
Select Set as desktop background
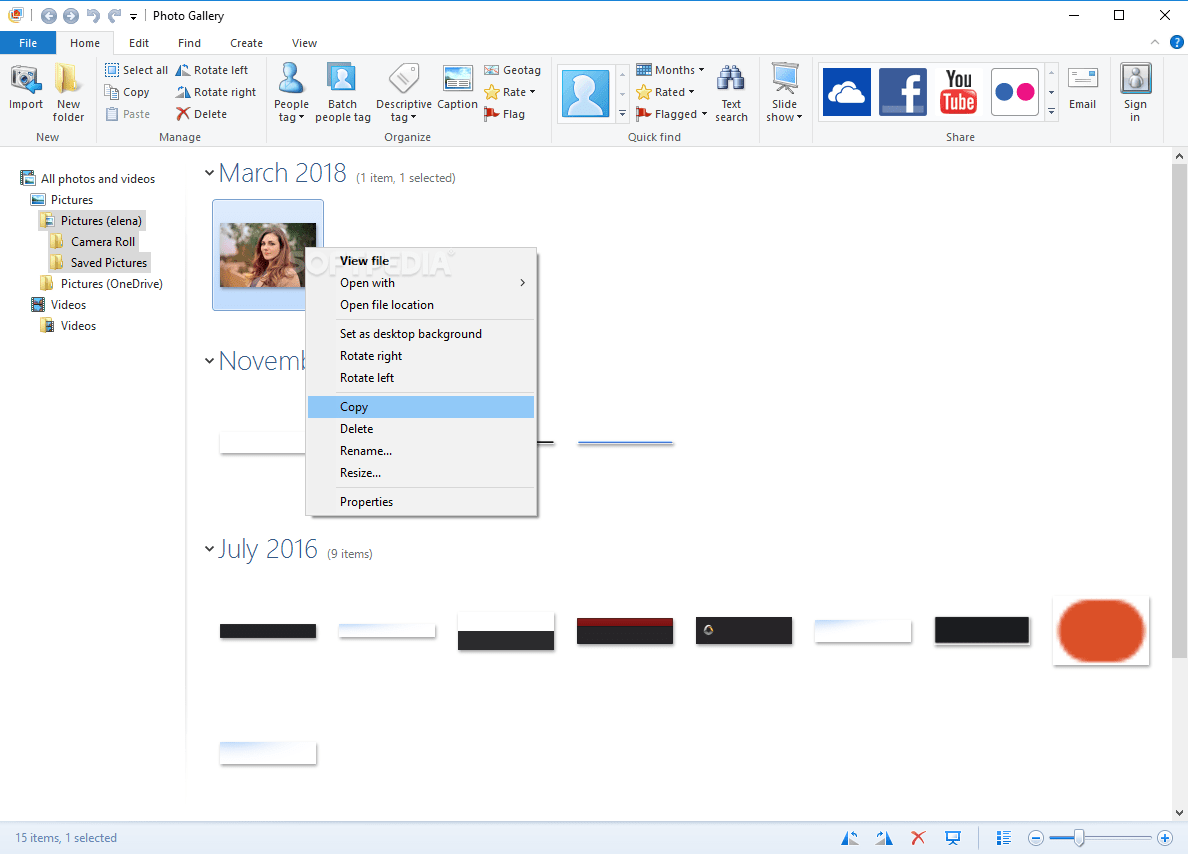point(410,333)
